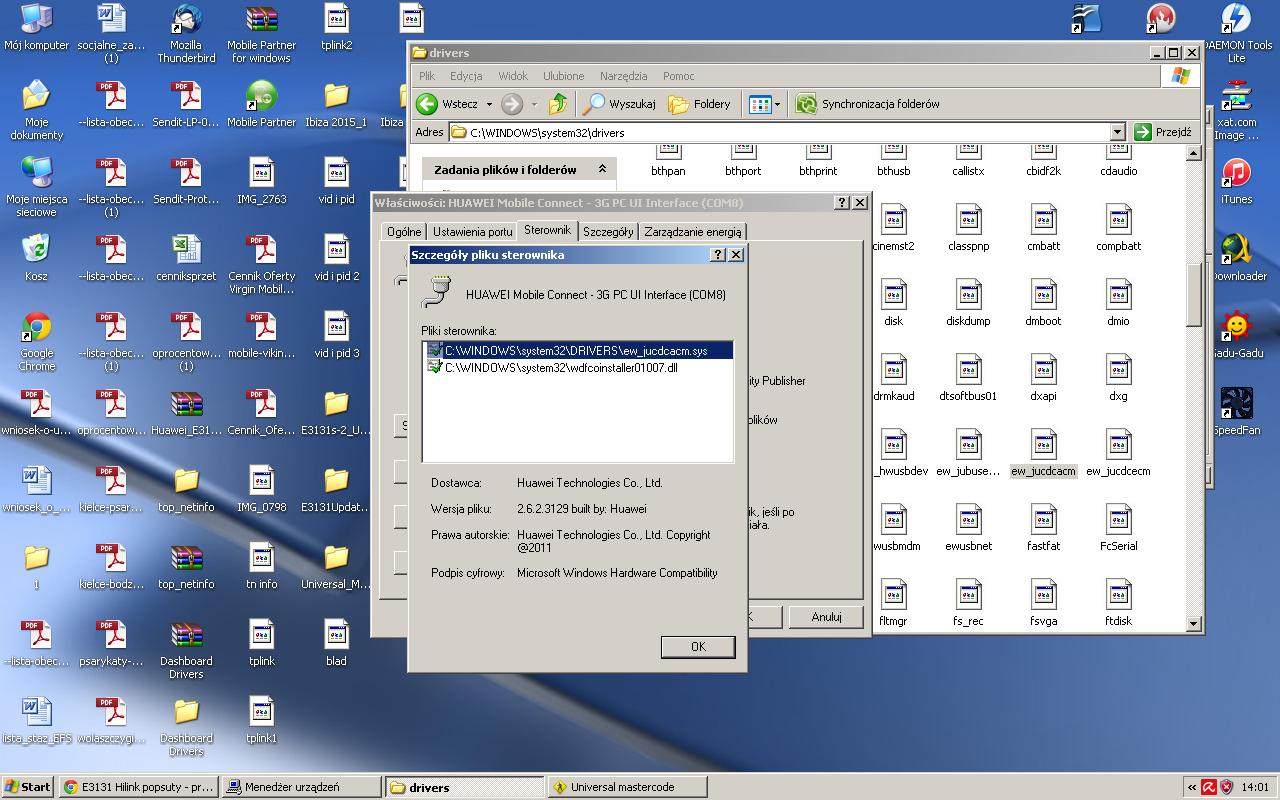The width and height of the screenshot is (1280, 800).
Task: Open the Mozilla Thunderbird desktop icon
Action: (x=186, y=20)
